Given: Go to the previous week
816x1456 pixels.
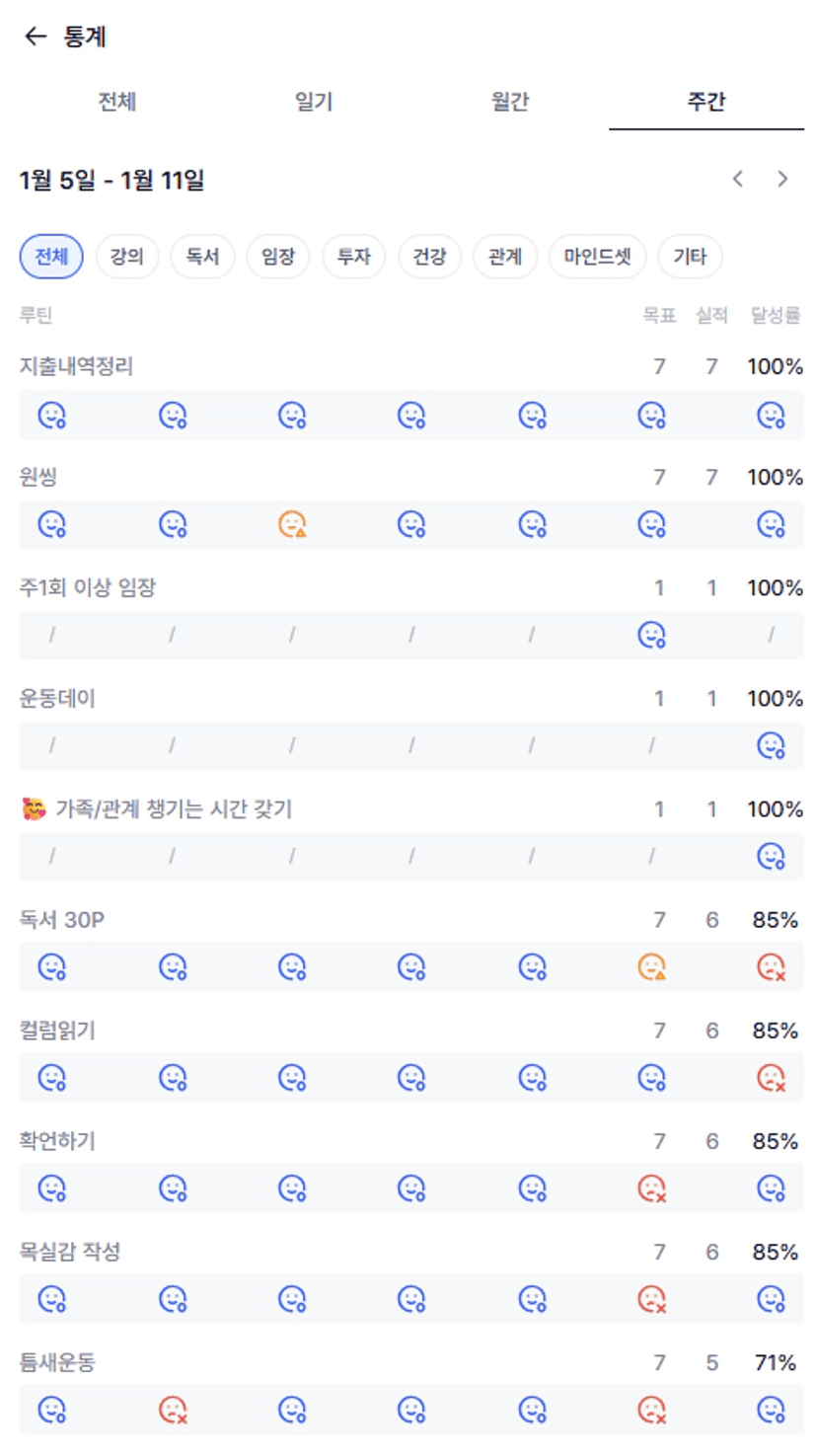Looking at the screenshot, I should click(738, 179).
